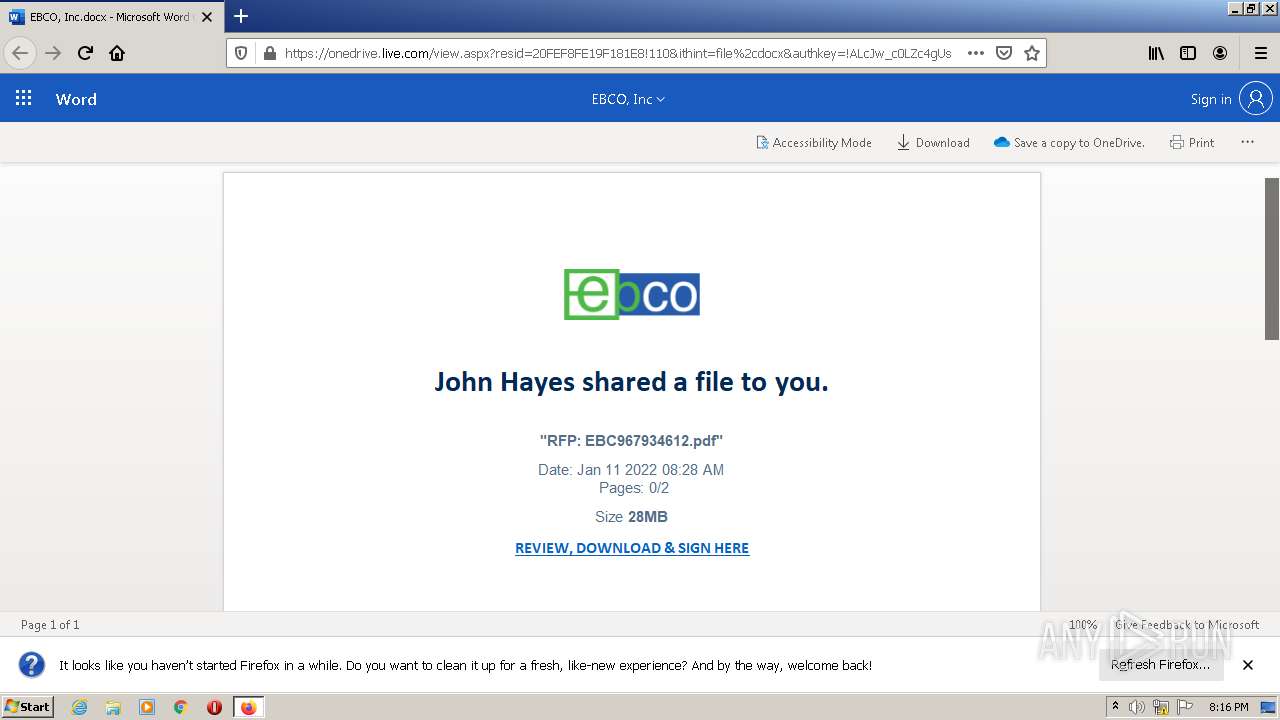Click the Sign in link
Image resolution: width=1280 pixels, height=720 pixels.
pos(1211,99)
